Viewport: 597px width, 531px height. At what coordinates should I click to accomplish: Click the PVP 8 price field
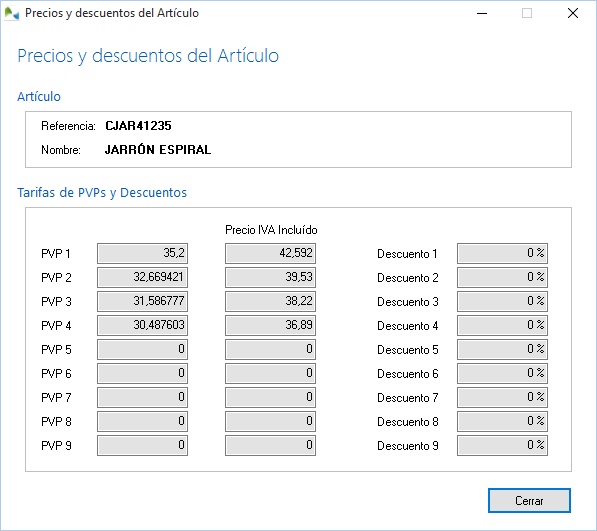click(x=142, y=421)
